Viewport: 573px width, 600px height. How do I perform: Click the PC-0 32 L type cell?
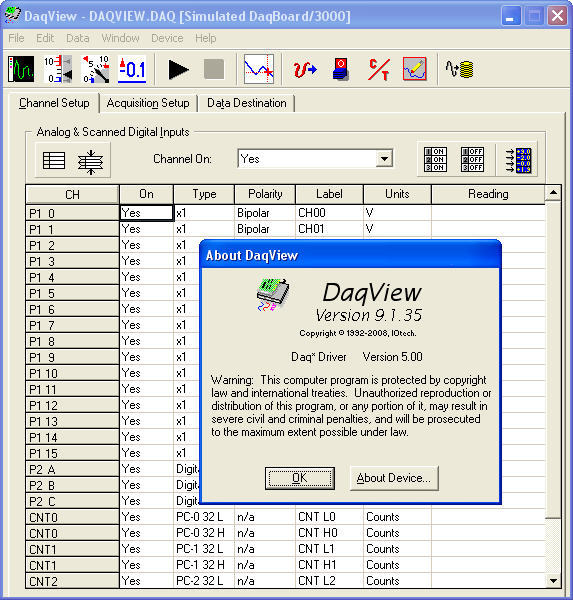[204, 517]
